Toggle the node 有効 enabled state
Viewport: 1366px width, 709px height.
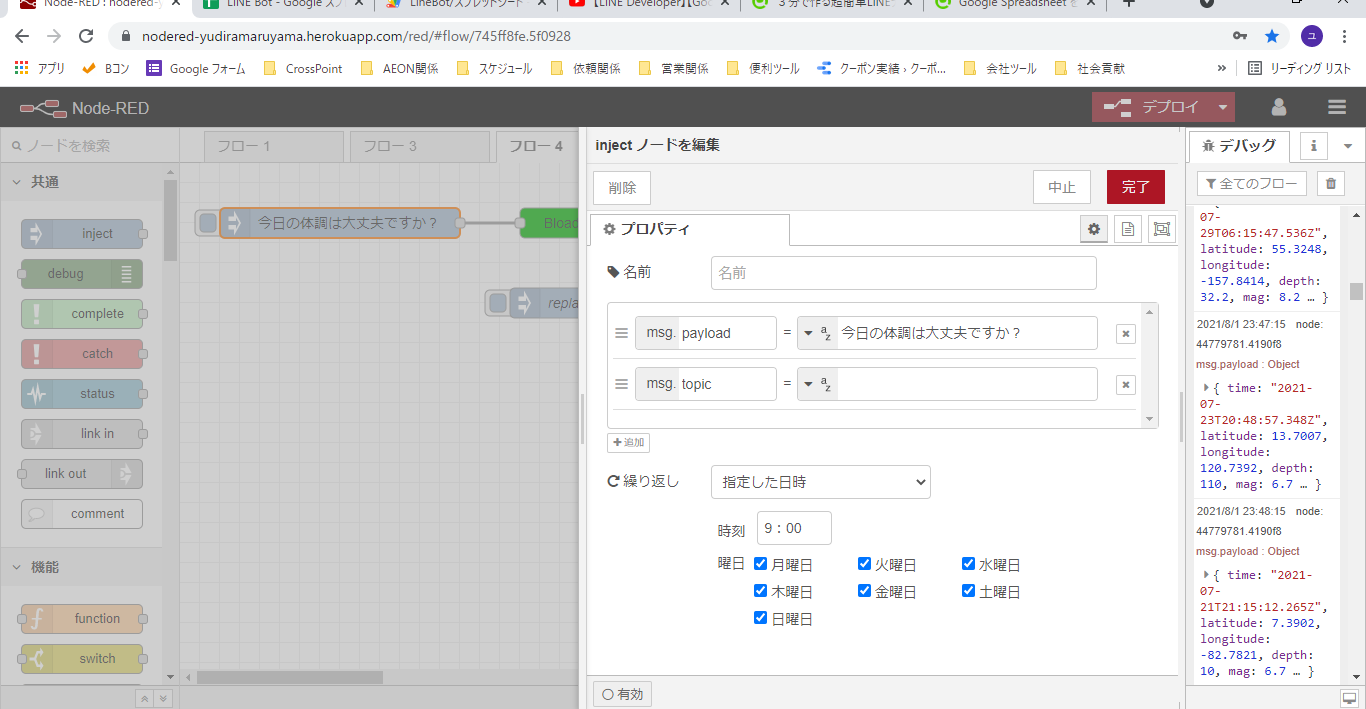pyautogui.click(x=622, y=694)
